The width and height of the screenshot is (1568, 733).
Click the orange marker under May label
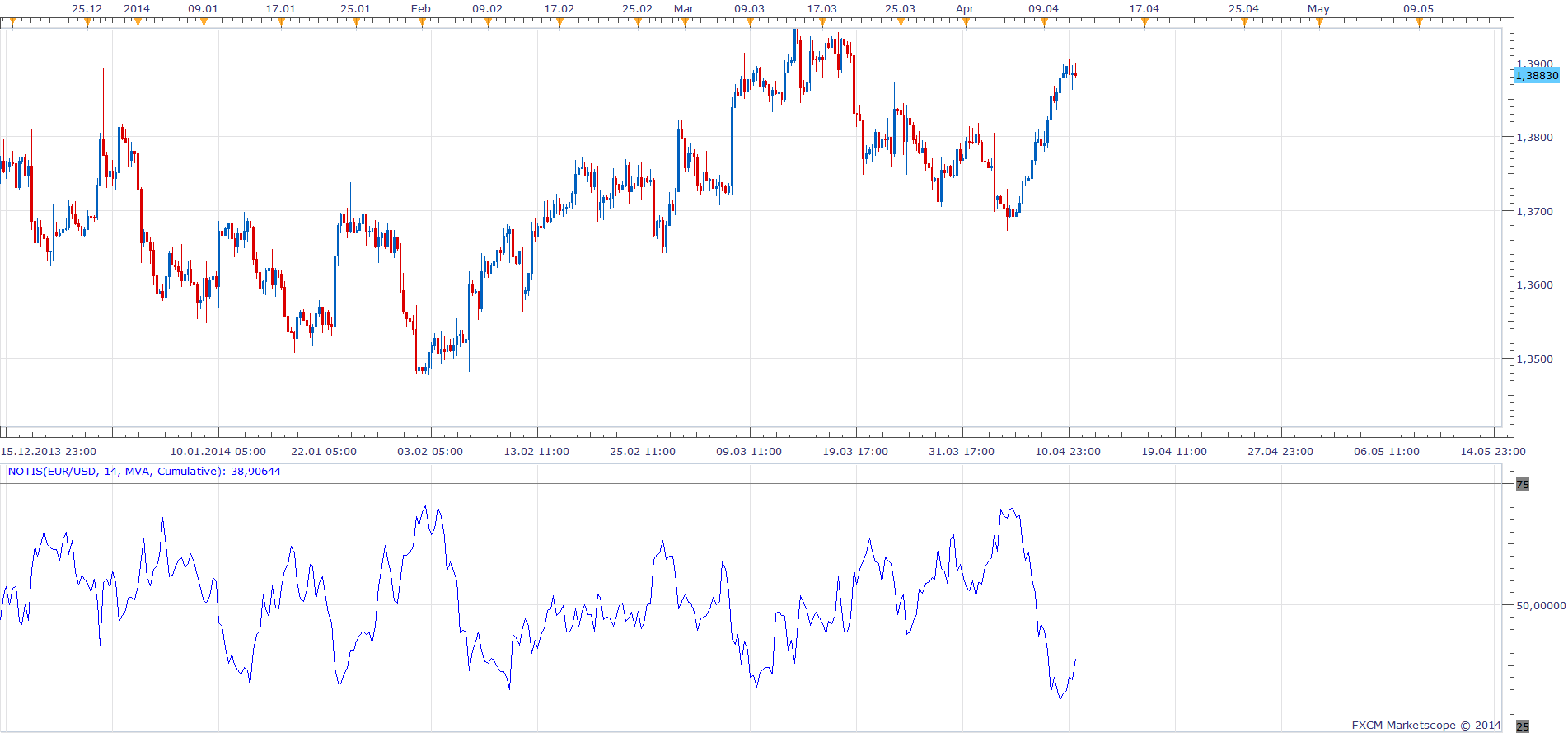coord(1319,23)
